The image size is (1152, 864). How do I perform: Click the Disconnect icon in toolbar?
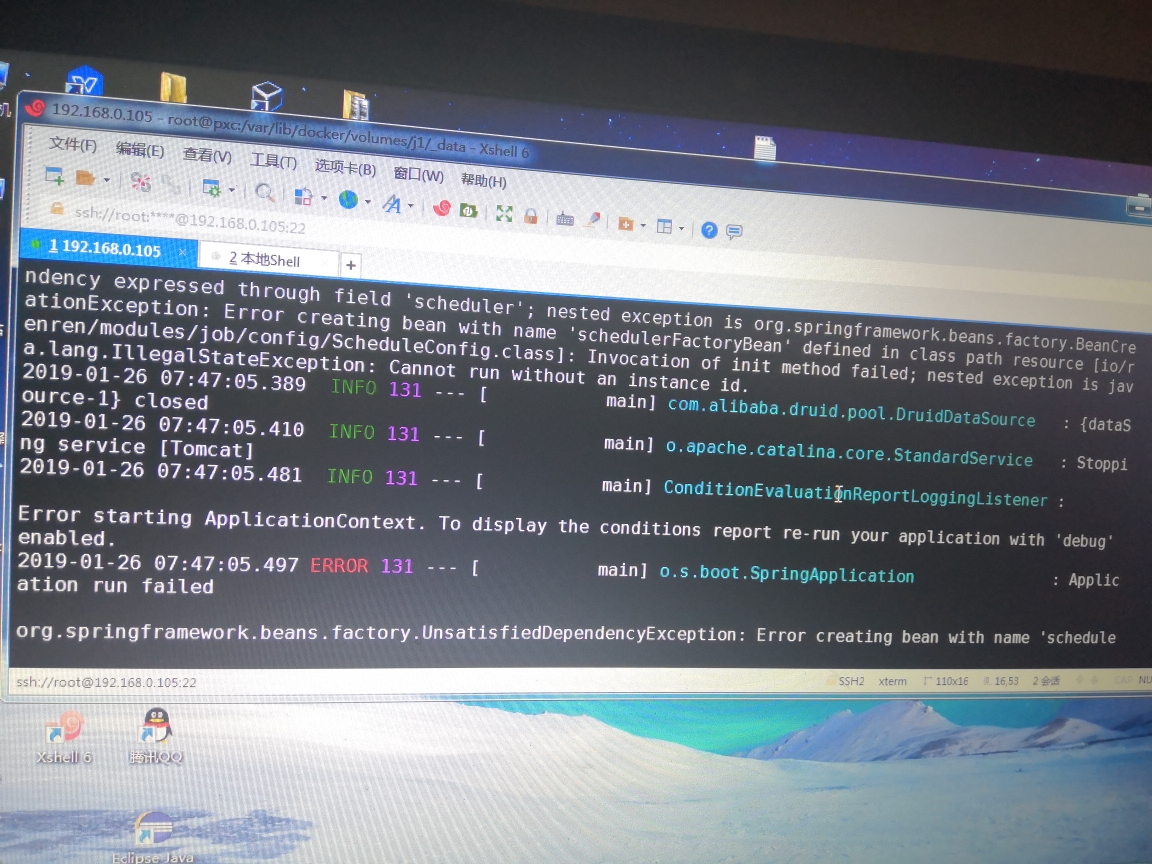click(x=140, y=181)
